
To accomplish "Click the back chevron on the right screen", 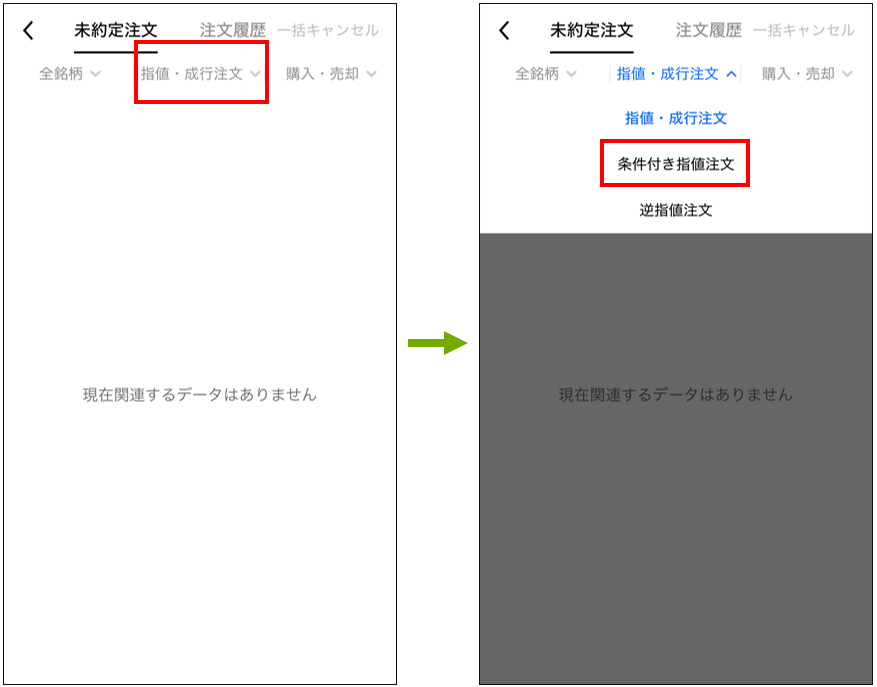I will pos(504,30).
